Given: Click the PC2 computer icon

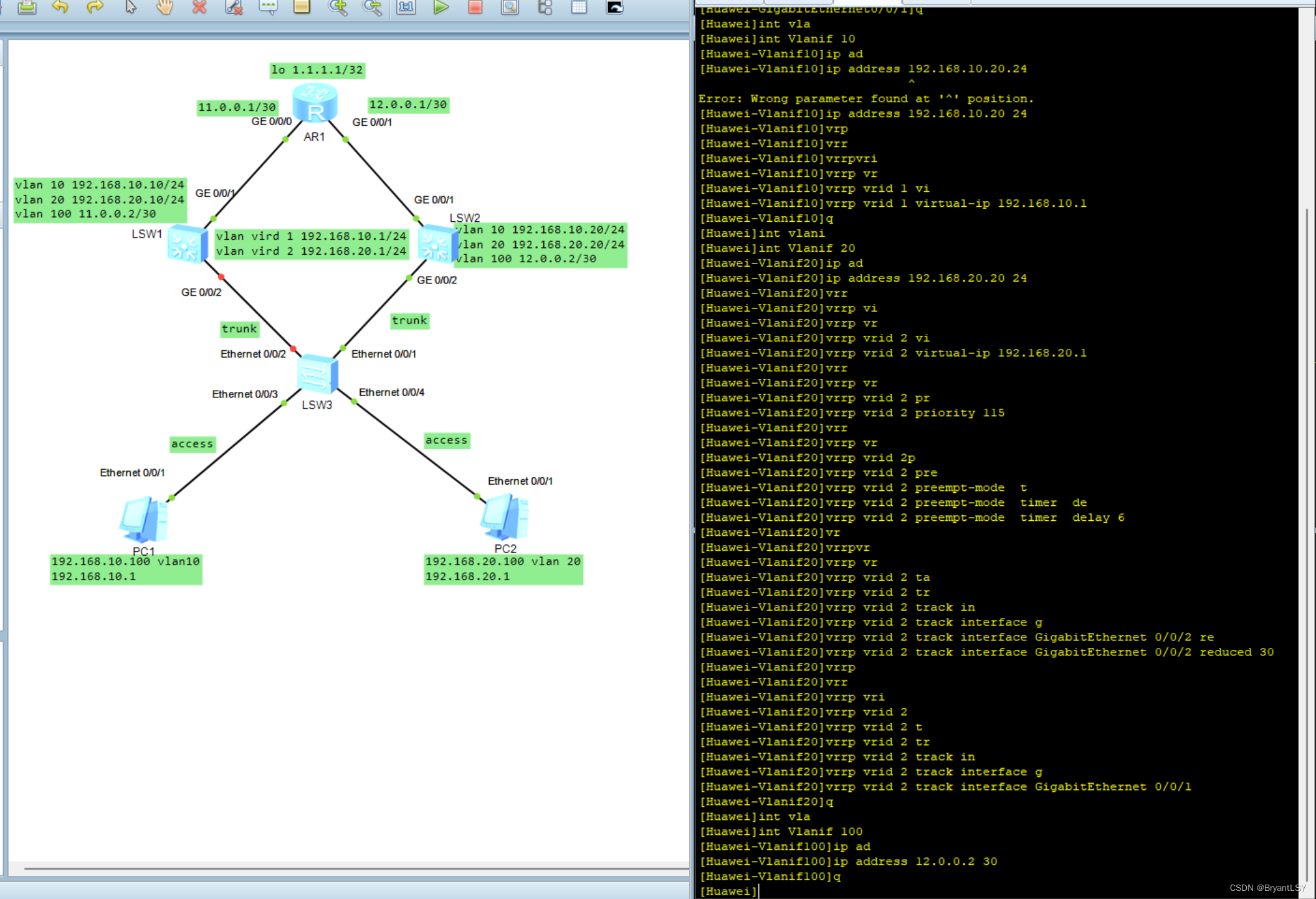Looking at the screenshot, I should tap(505, 517).
